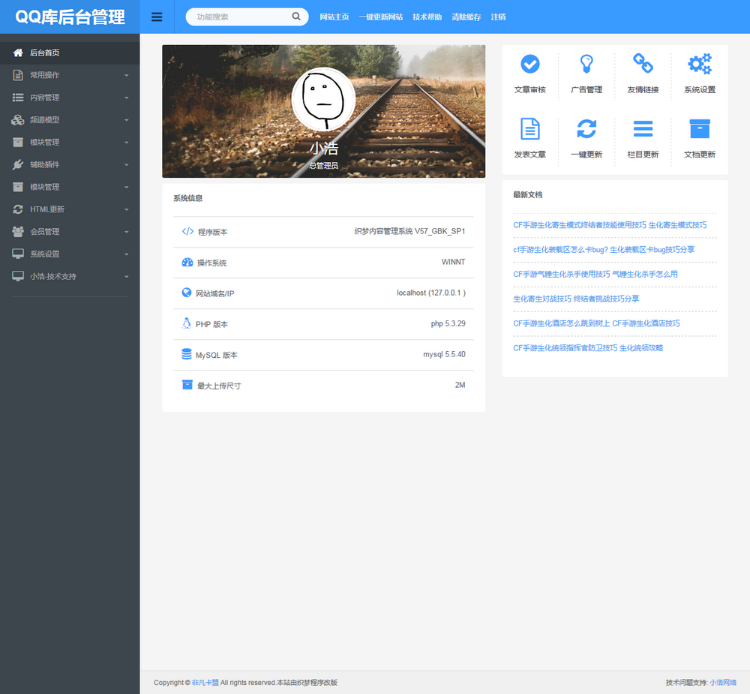The height and width of the screenshot is (694, 750).
Task: Open the 友情链接 chain-link shortcut icon
Action: pos(643,64)
